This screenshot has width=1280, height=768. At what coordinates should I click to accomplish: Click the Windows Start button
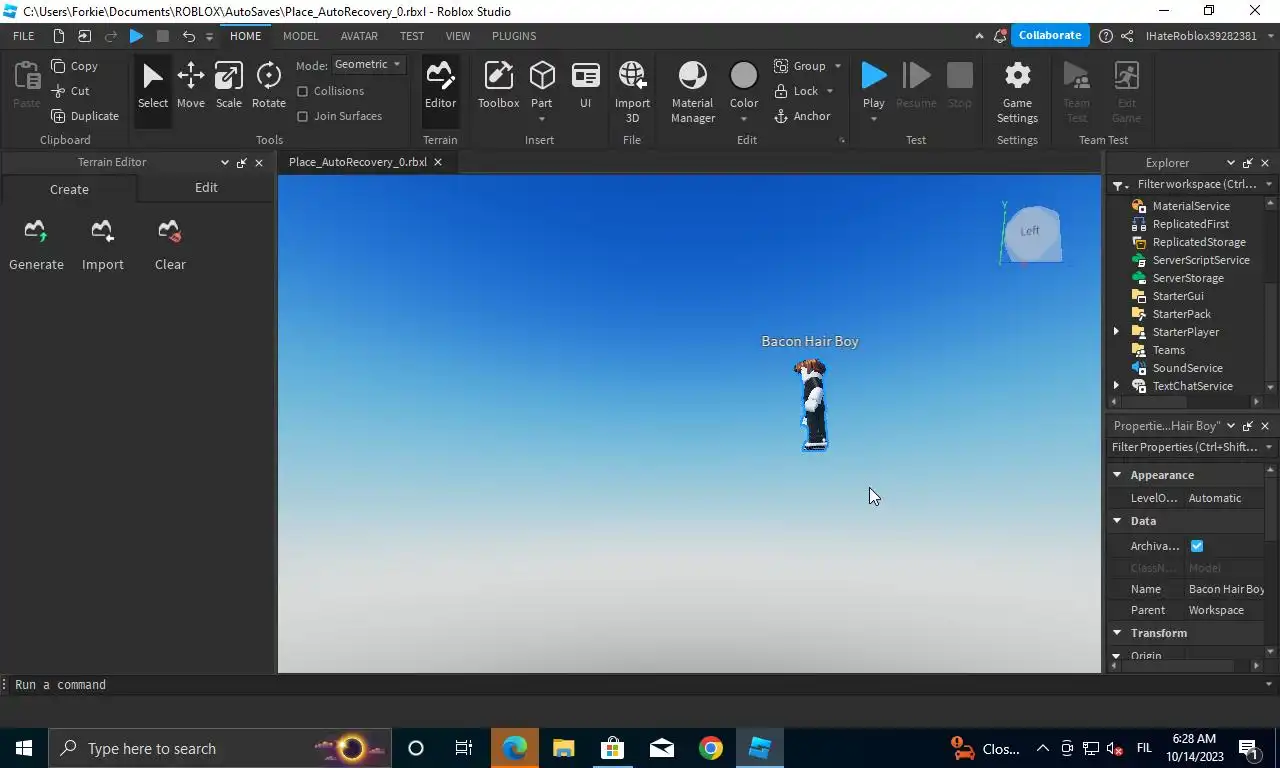click(24, 748)
